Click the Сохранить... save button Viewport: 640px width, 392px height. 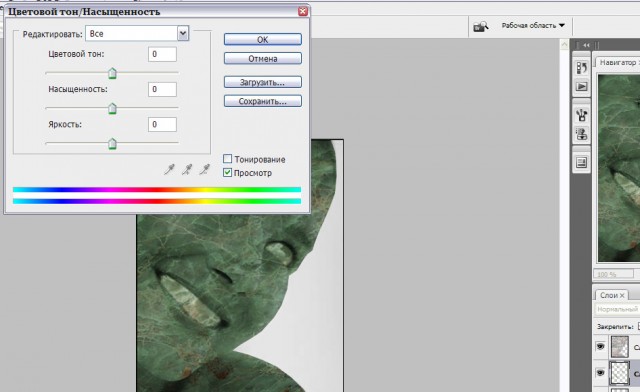coord(262,101)
